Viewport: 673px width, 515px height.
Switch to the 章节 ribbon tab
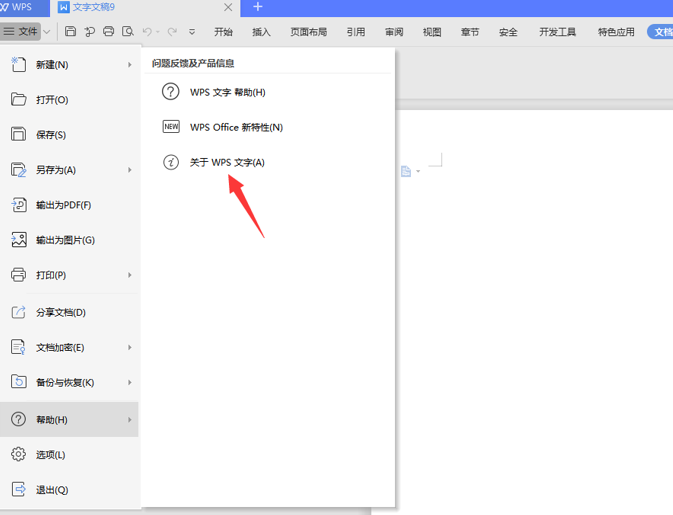[x=470, y=32]
